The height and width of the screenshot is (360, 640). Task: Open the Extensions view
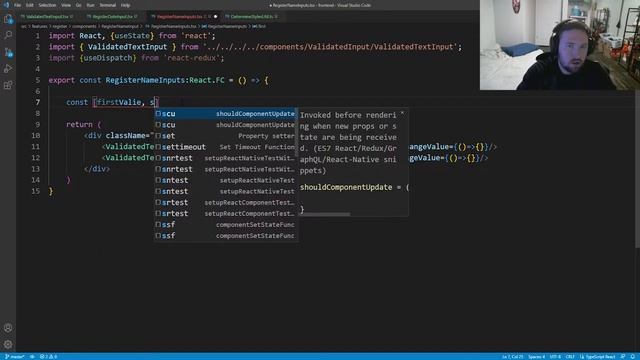[x=8, y=85]
